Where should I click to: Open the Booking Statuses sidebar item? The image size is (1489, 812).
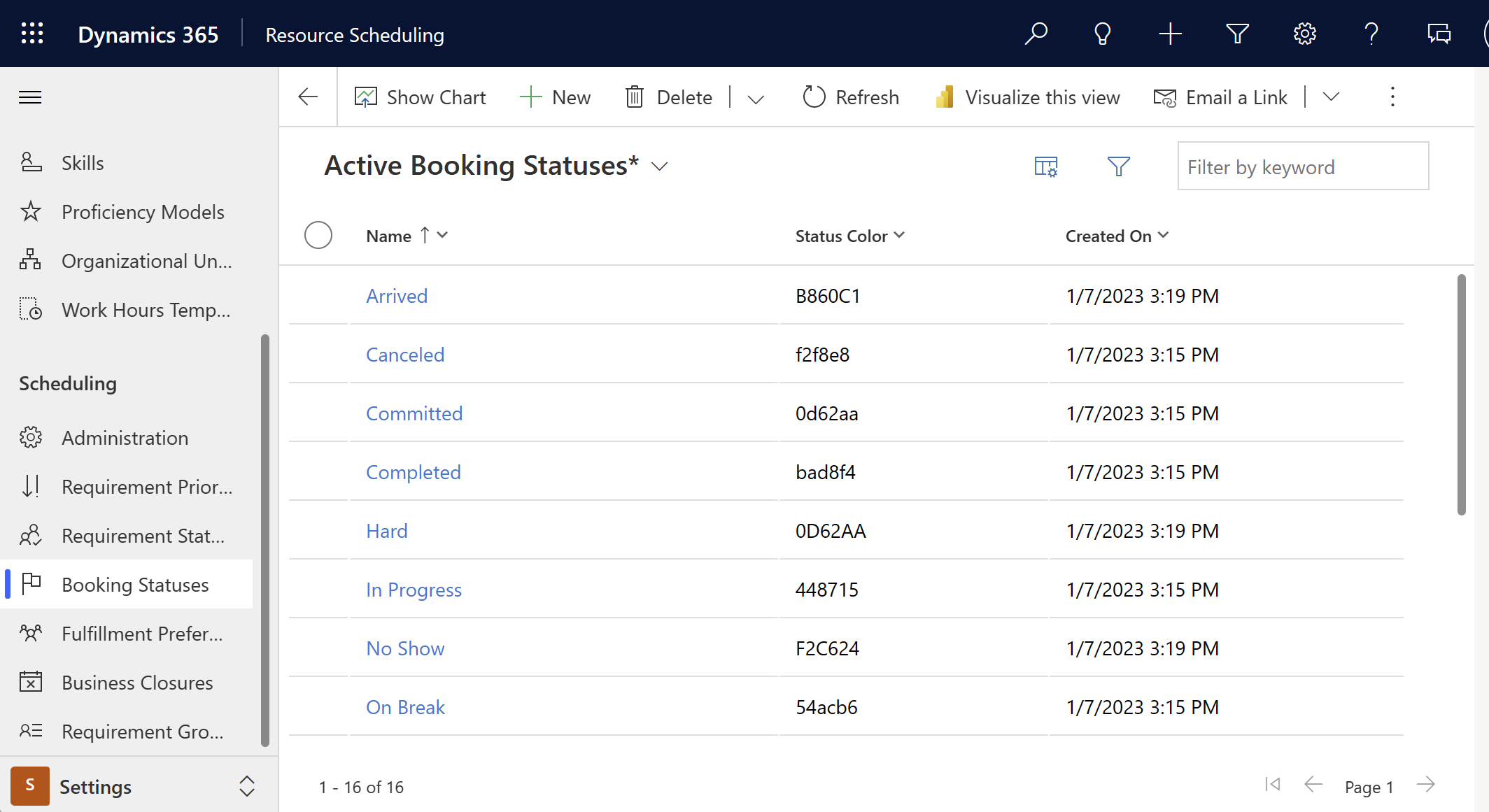(x=135, y=584)
